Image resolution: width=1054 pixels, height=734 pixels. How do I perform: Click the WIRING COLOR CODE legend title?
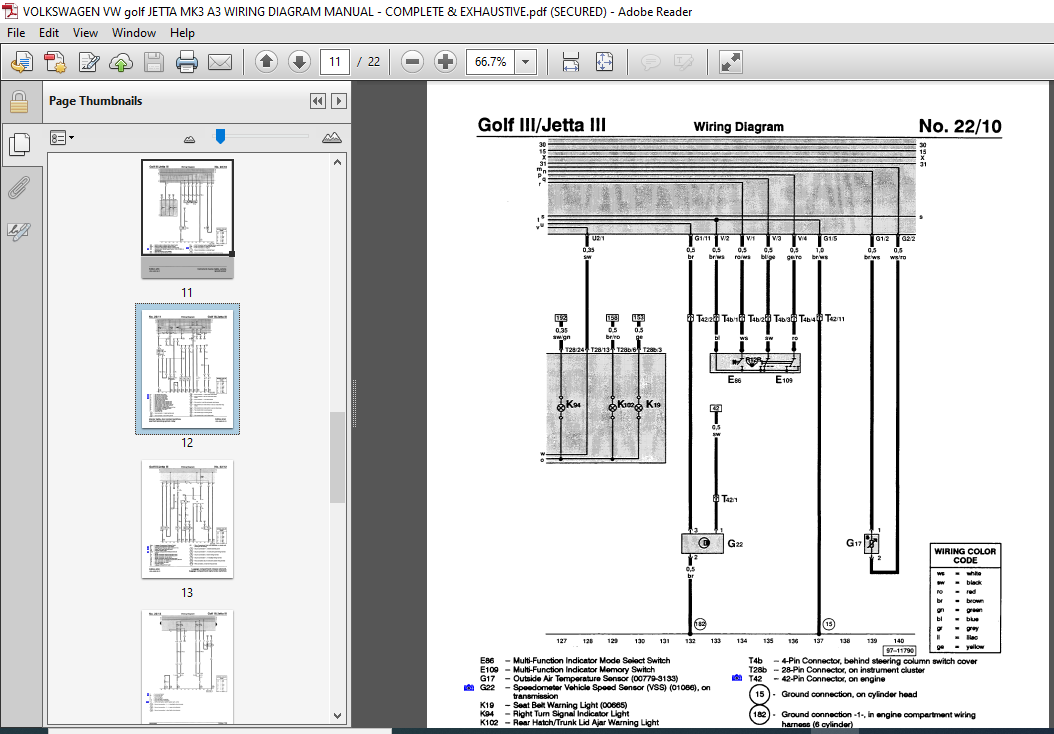(965, 555)
